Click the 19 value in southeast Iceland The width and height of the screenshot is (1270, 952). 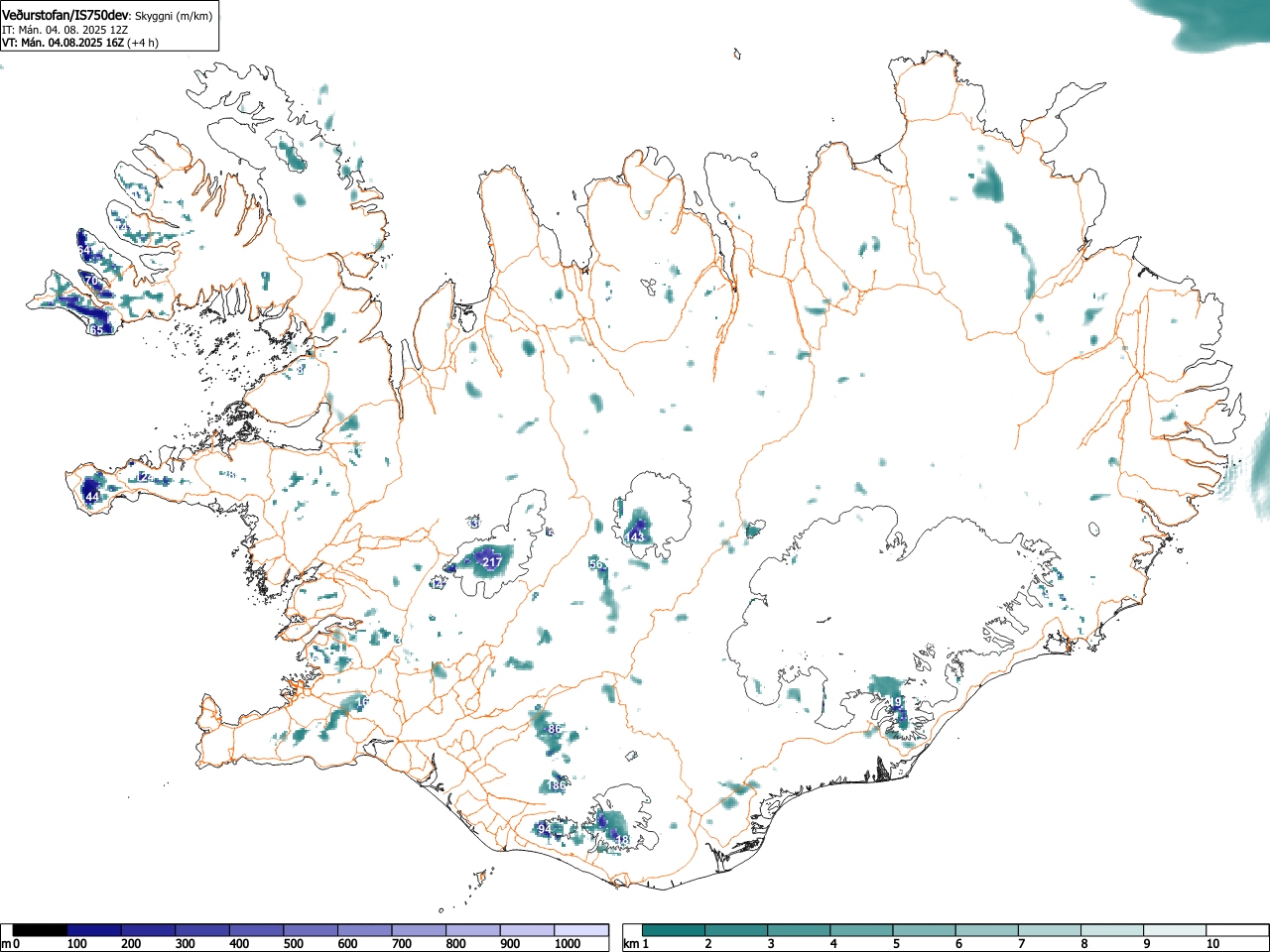pyautogui.click(x=896, y=702)
